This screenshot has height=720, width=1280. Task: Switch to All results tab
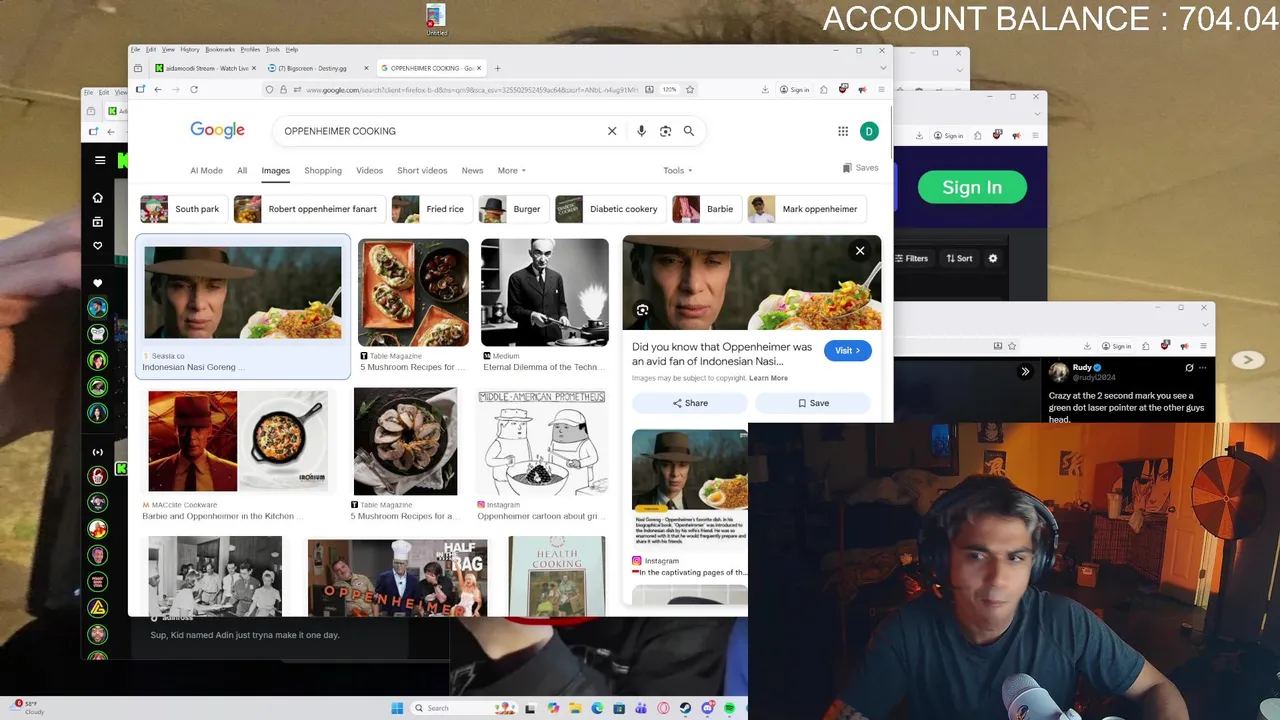tap(242, 171)
